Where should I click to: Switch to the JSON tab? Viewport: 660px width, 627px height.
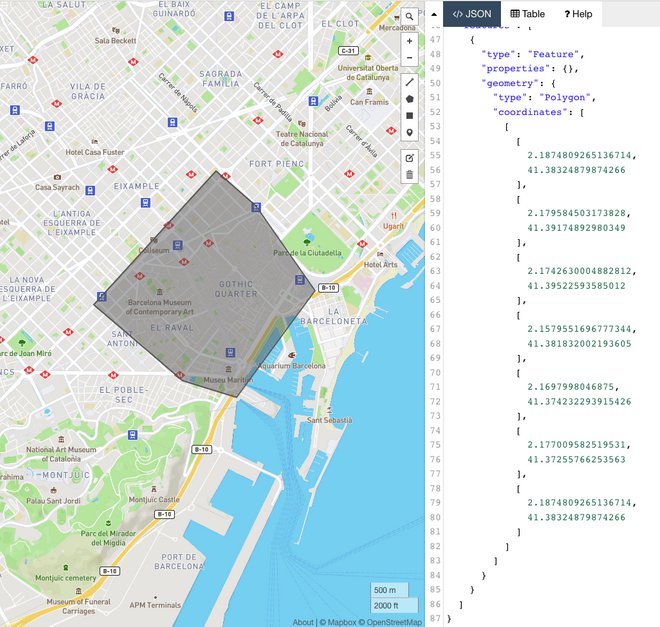(x=472, y=14)
